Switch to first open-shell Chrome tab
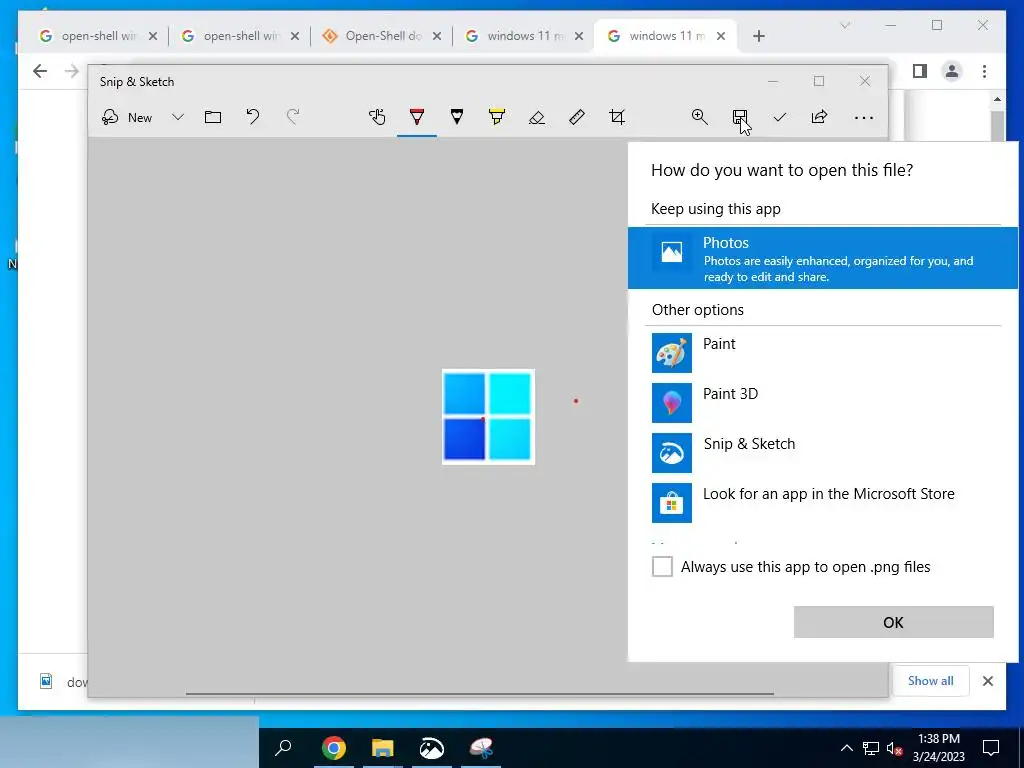Screen dimensions: 1024x768 click(98, 36)
